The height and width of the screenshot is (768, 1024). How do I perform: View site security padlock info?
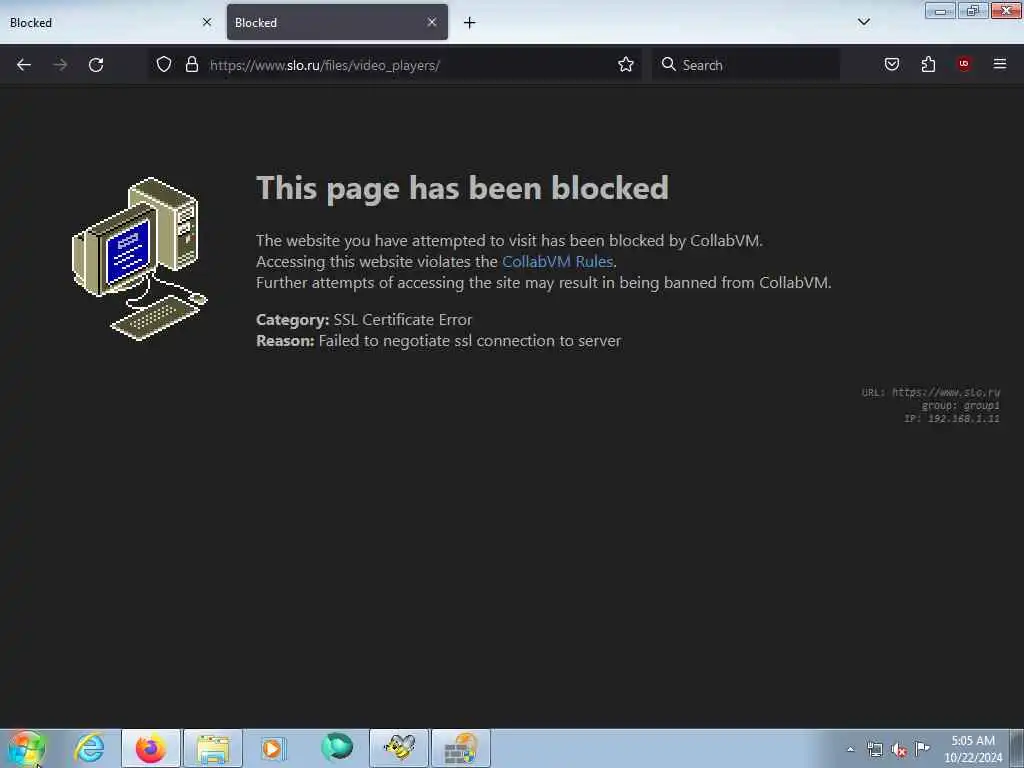click(x=191, y=65)
